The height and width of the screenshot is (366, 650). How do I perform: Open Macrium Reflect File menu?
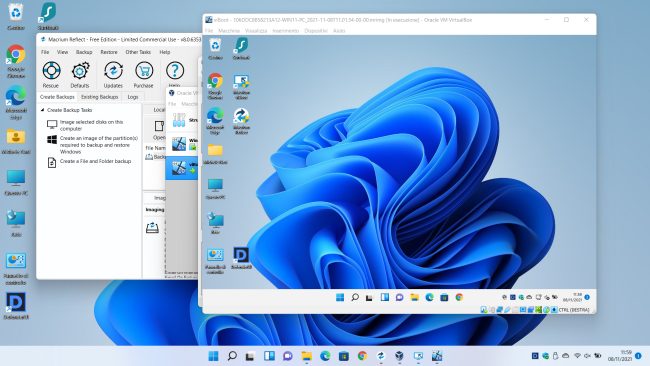click(45, 52)
